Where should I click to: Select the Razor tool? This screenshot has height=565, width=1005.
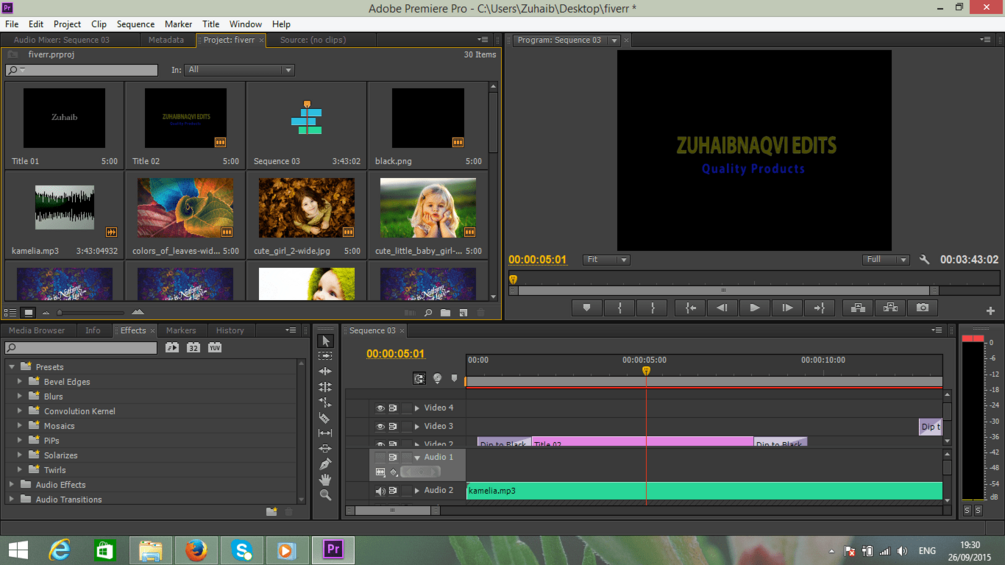(x=326, y=418)
